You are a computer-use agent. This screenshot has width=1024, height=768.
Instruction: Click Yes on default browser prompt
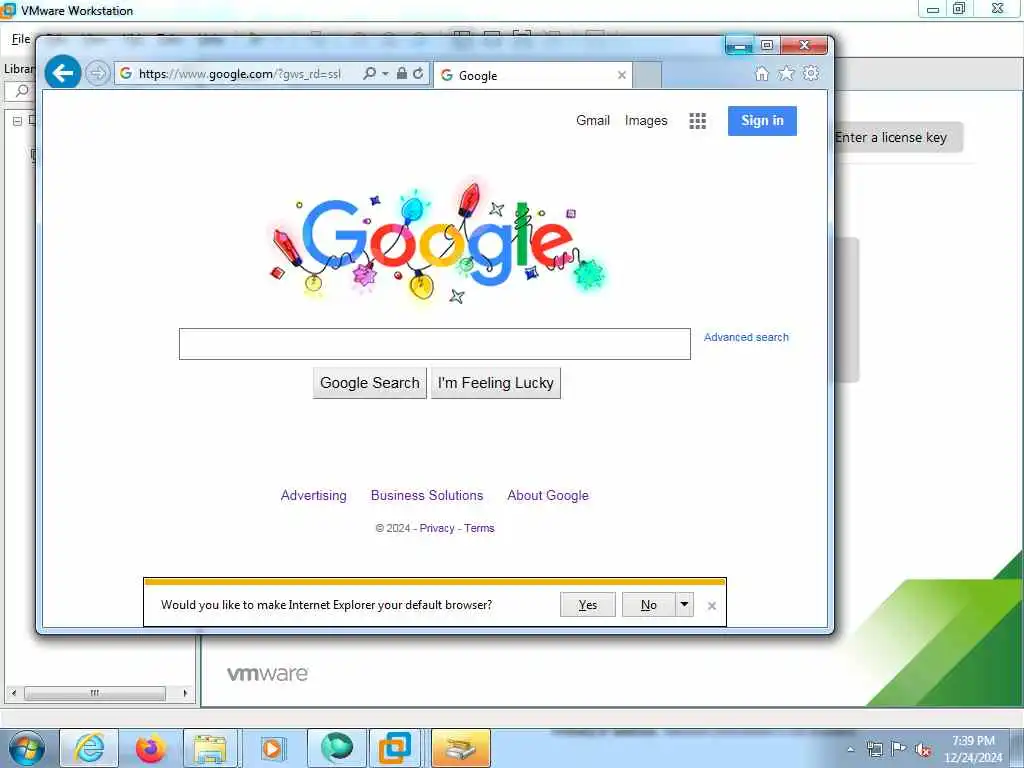(x=588, y=605)
